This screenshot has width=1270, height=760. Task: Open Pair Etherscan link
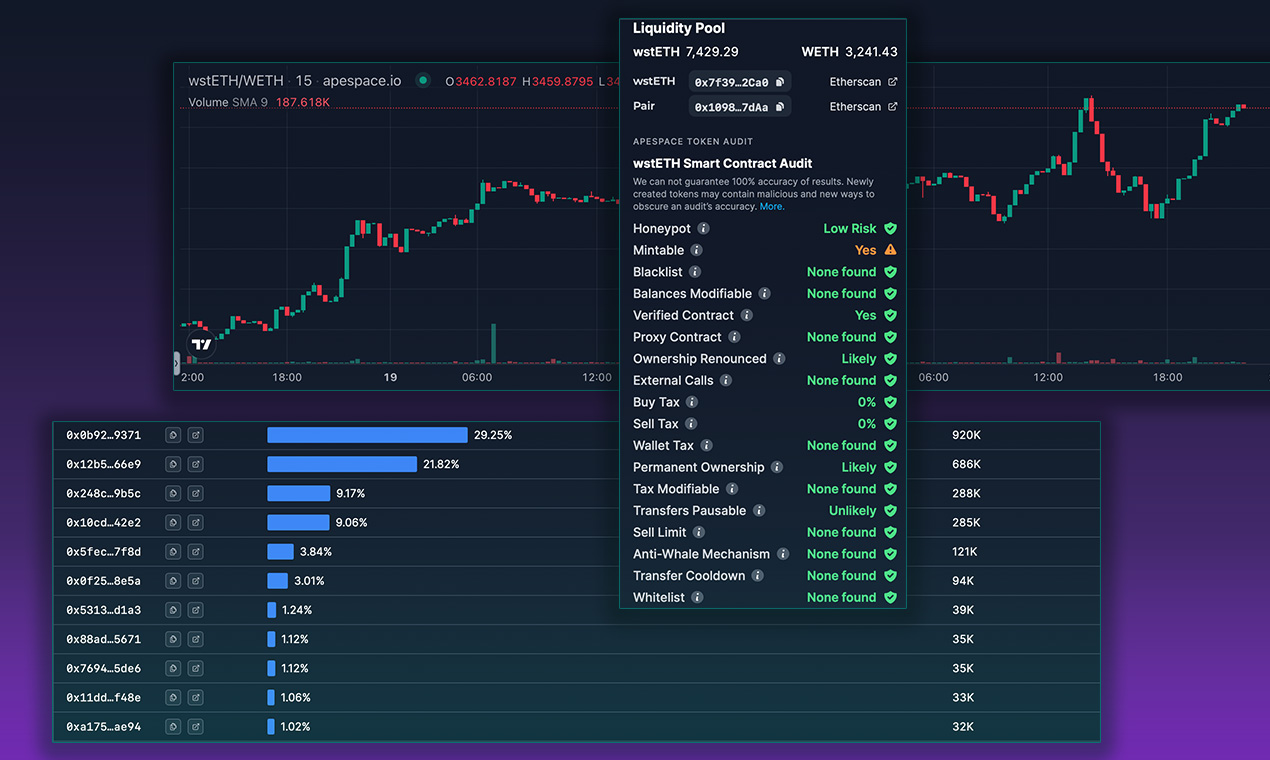click(x=863, y=107)
